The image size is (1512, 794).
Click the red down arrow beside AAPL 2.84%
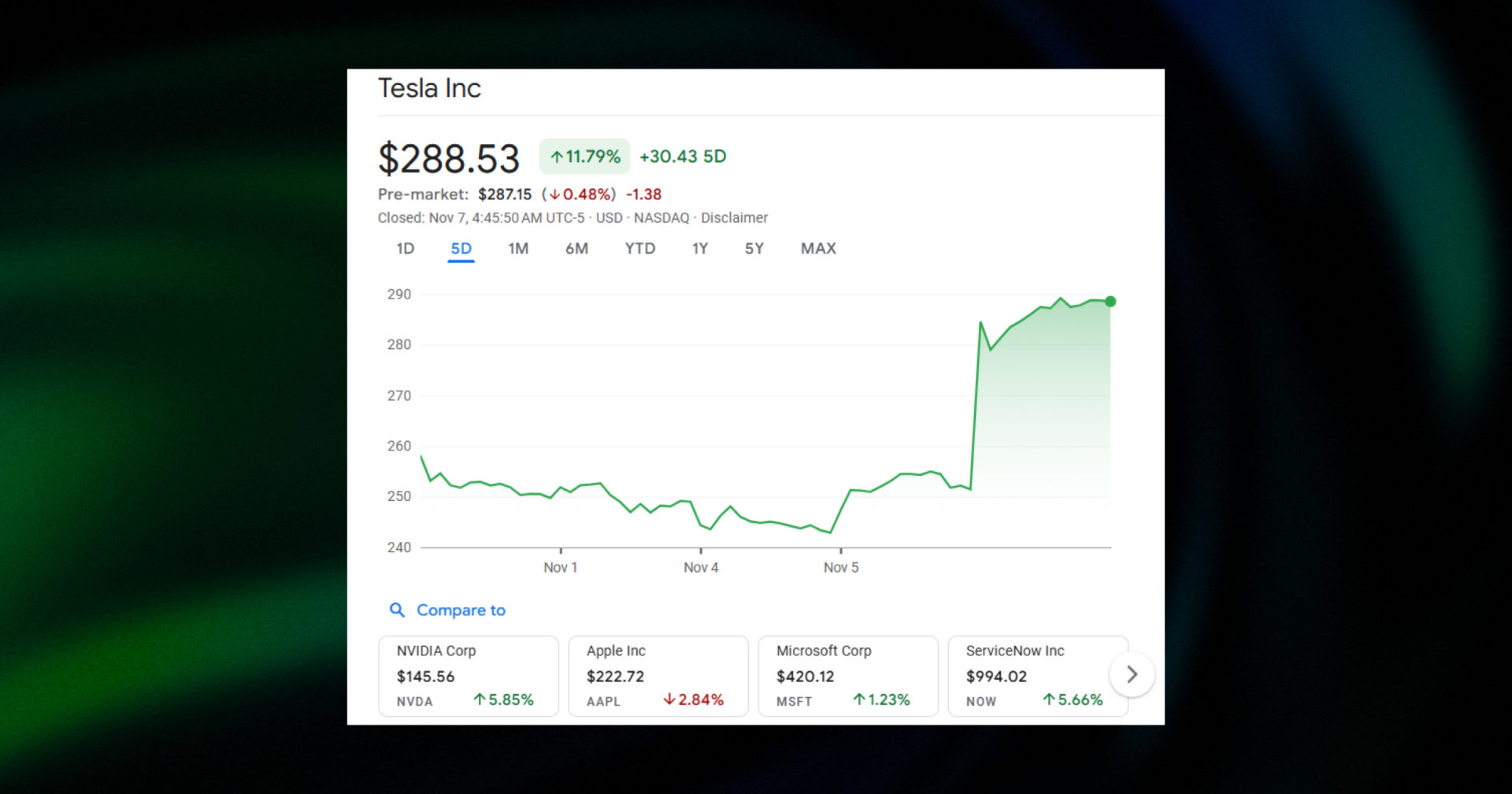pyautogui.click(x=670, y=699)
